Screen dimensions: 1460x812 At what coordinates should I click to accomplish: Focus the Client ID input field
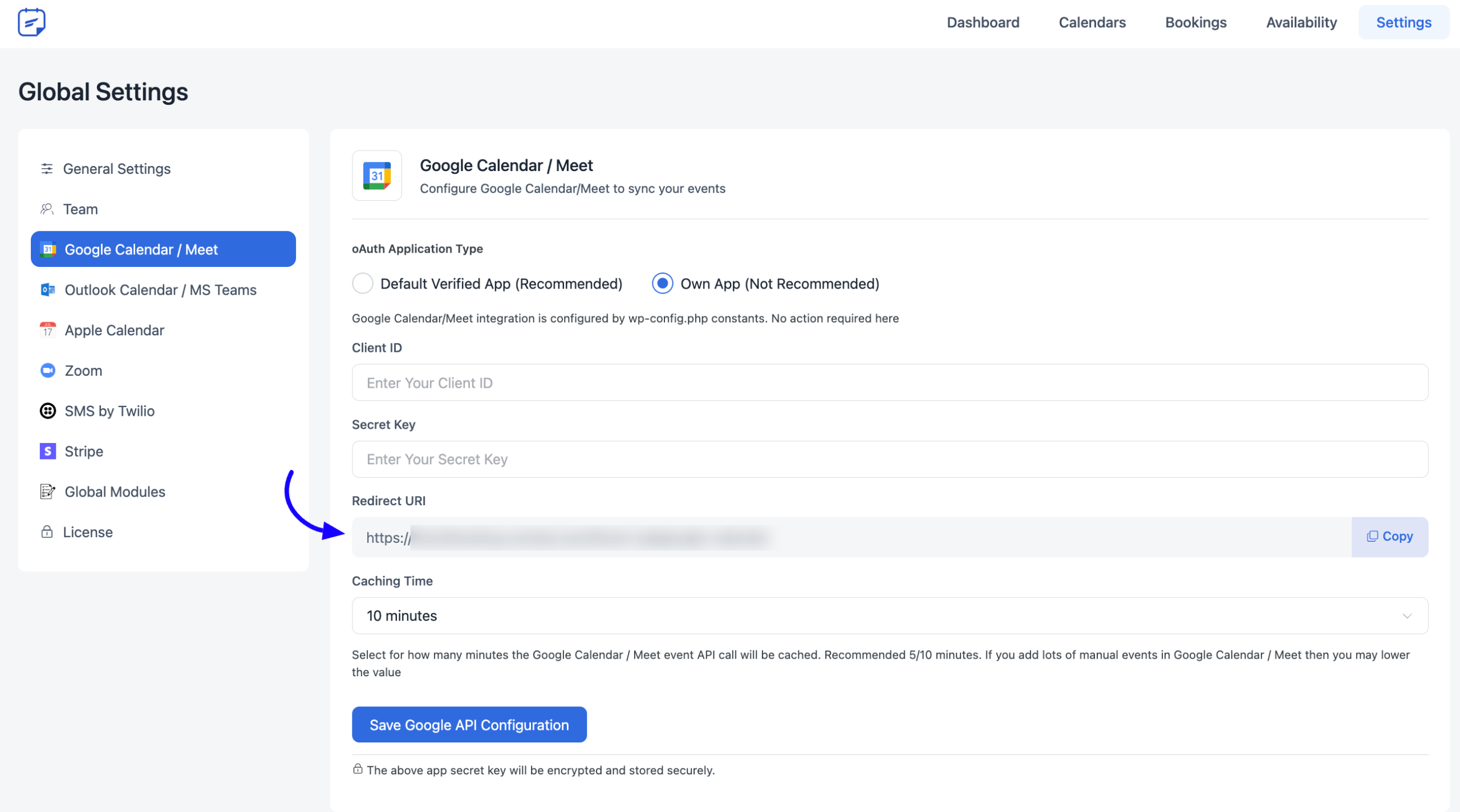[890, 383]
